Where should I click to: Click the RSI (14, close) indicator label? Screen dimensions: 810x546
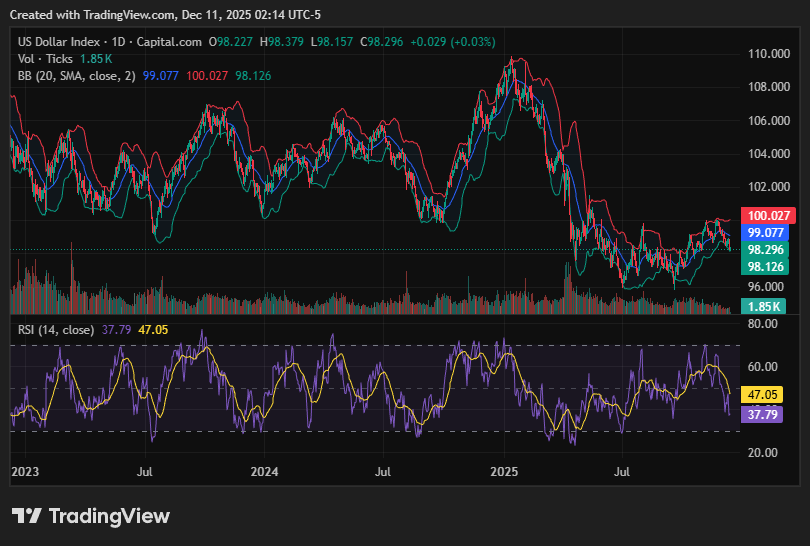pyautogui.click(x=56, y=330)
